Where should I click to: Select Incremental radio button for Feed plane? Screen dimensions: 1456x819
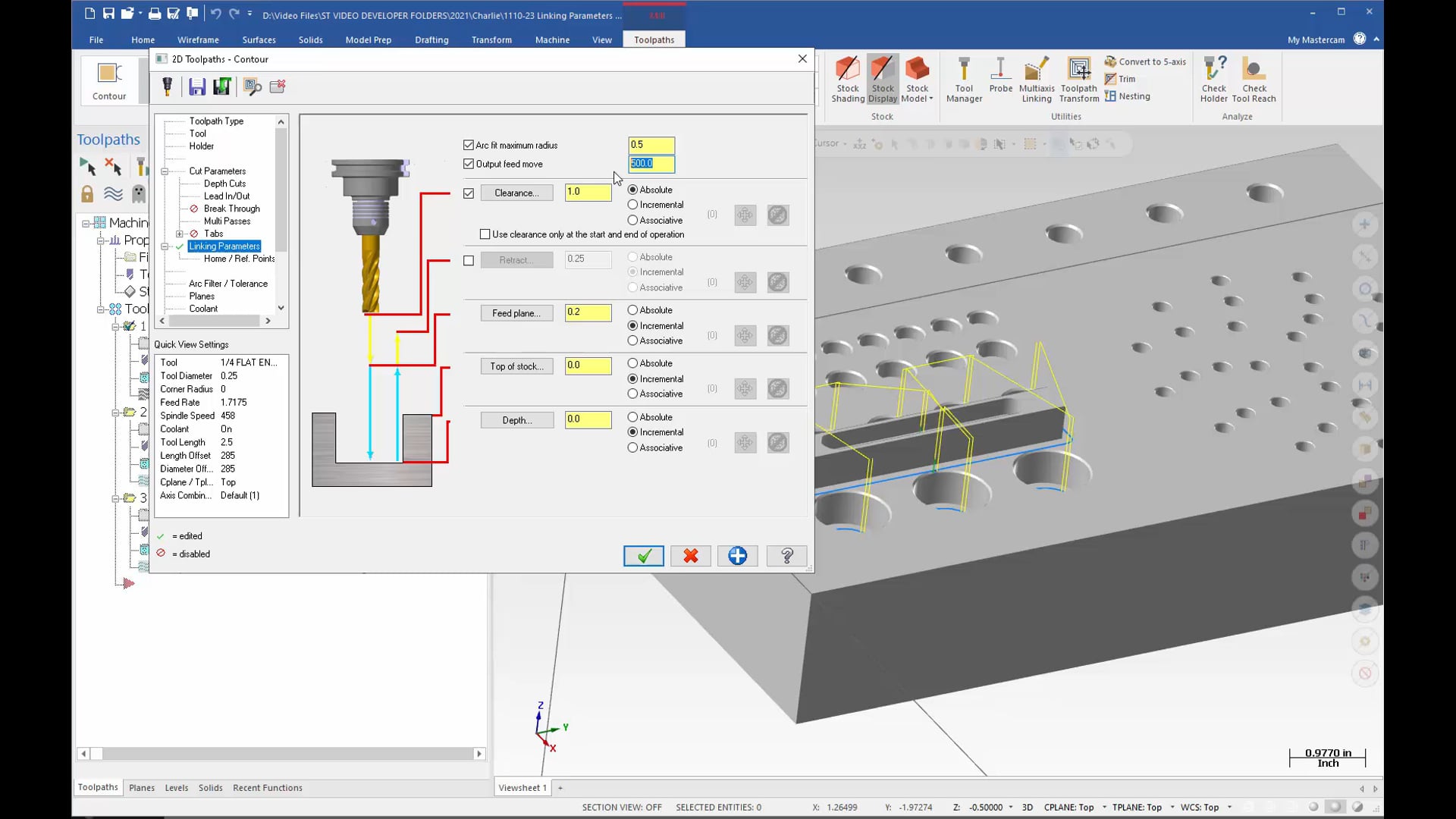click(x=633, y=325)
